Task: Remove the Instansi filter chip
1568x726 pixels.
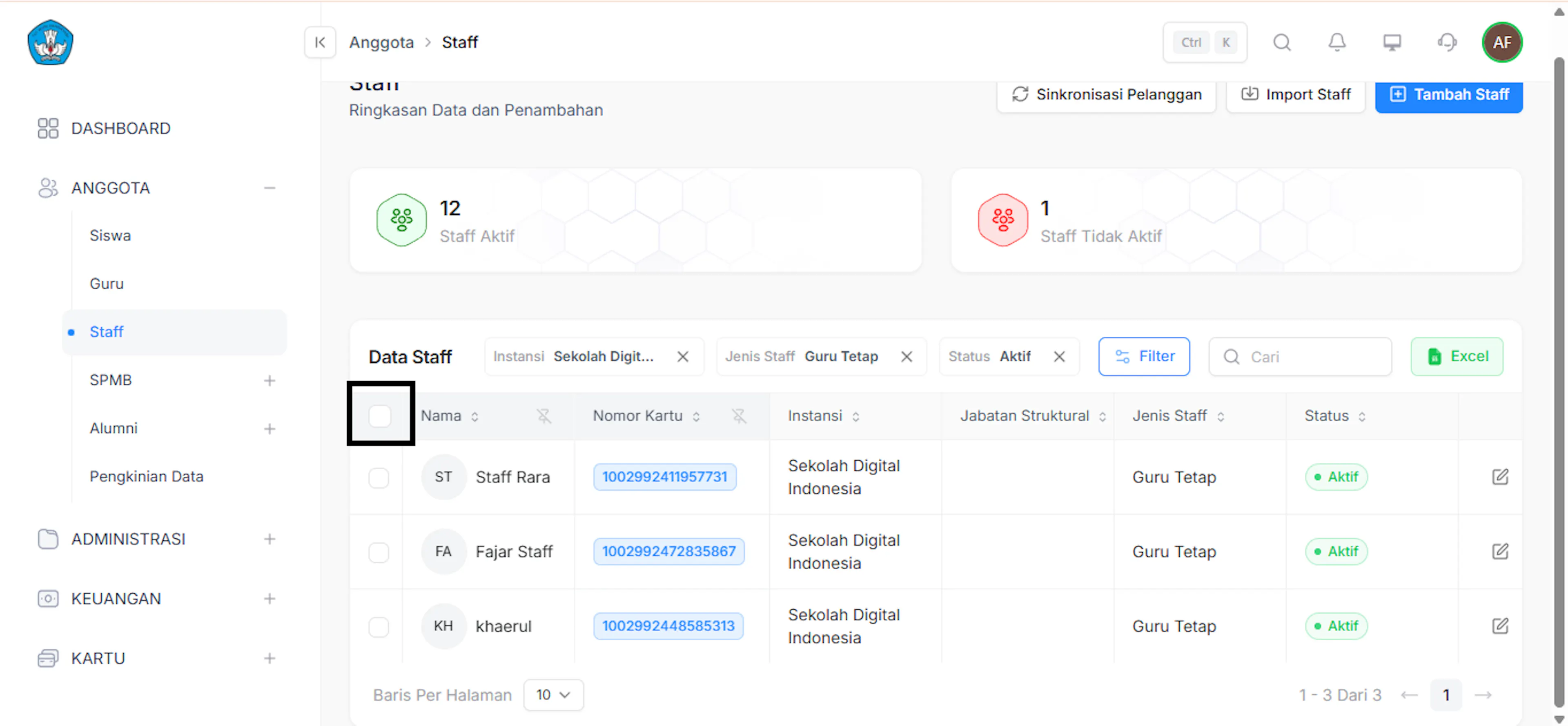Action: tap(683, 357)
